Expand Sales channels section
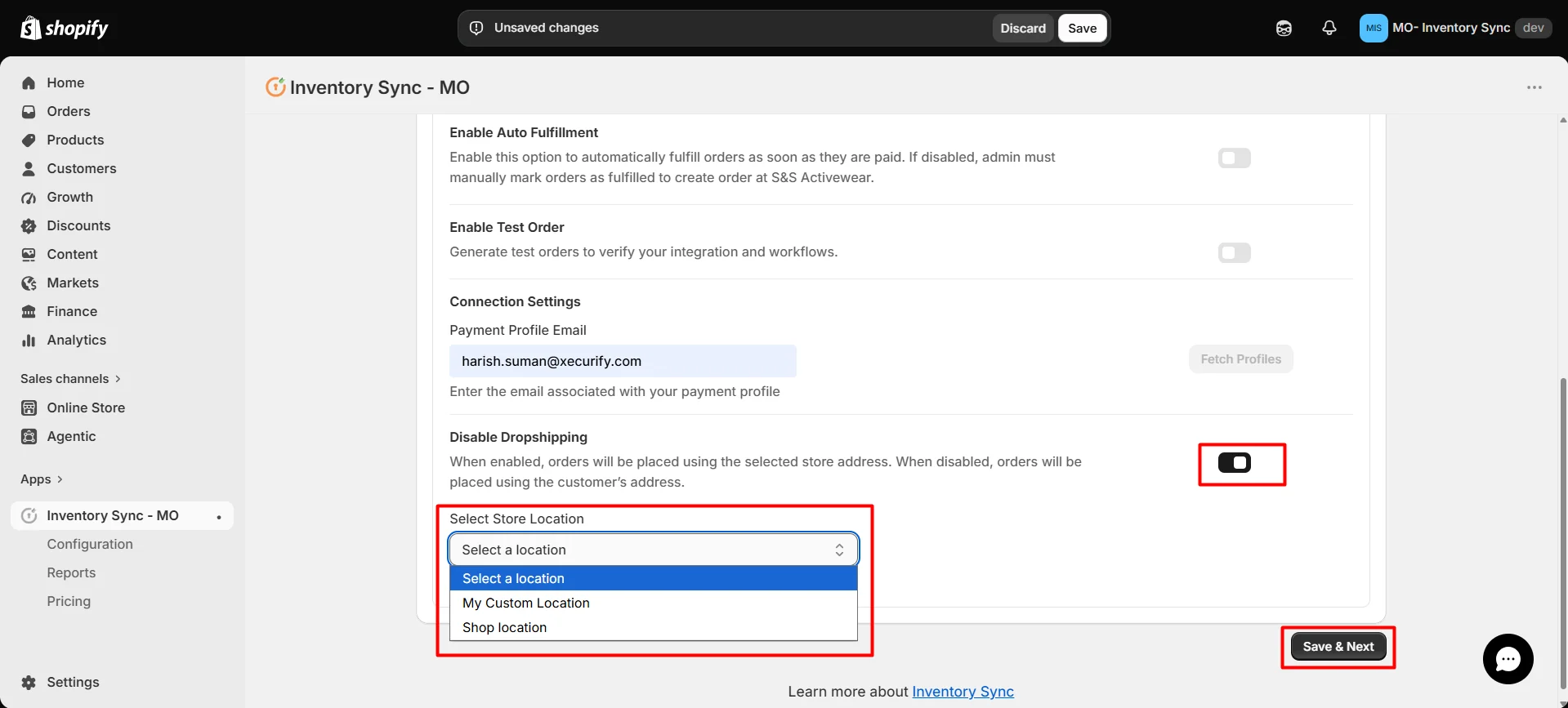The image size is (1568, 708). pos(70,378)
